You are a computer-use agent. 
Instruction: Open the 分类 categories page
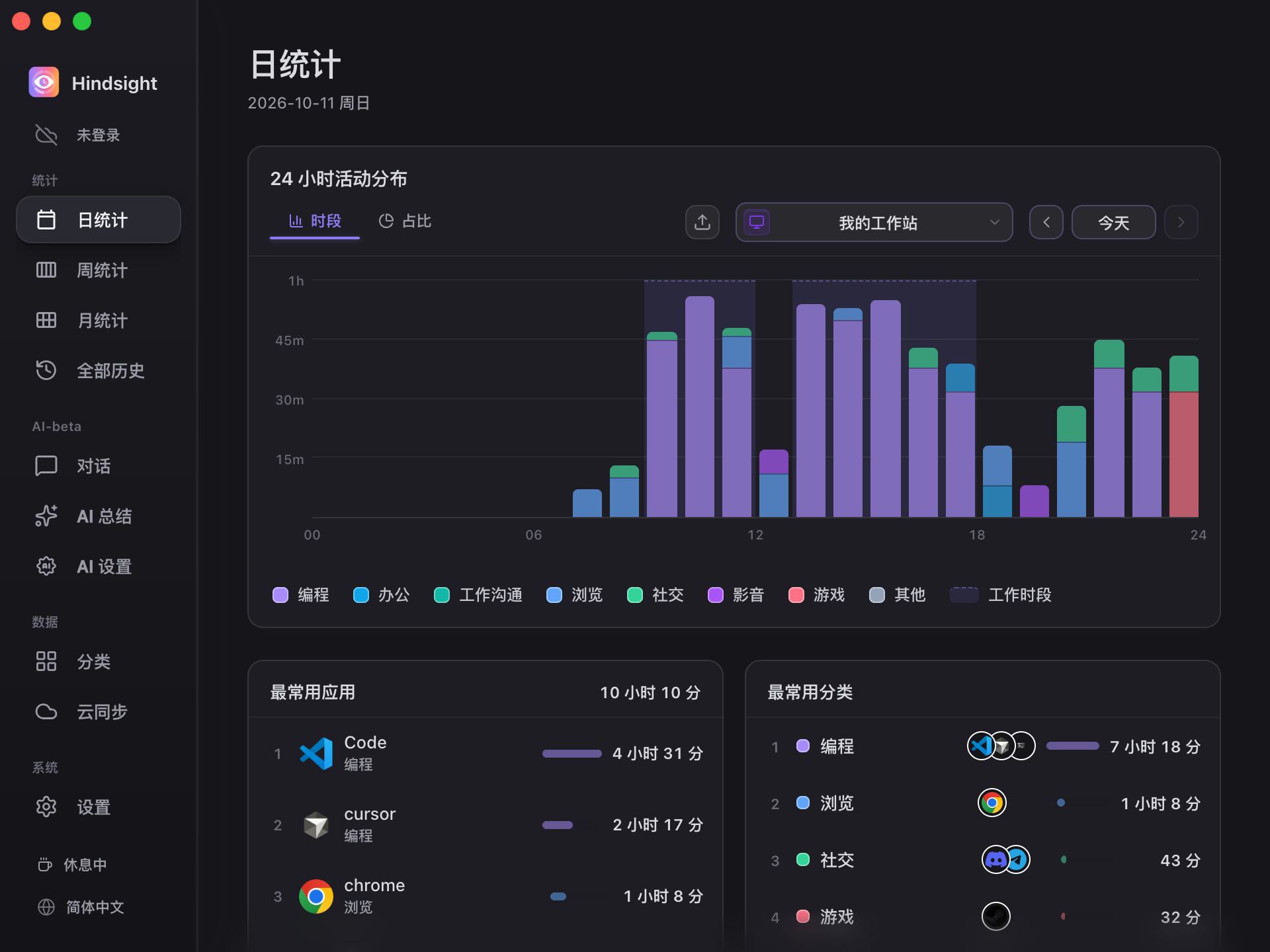pos(99,661)
